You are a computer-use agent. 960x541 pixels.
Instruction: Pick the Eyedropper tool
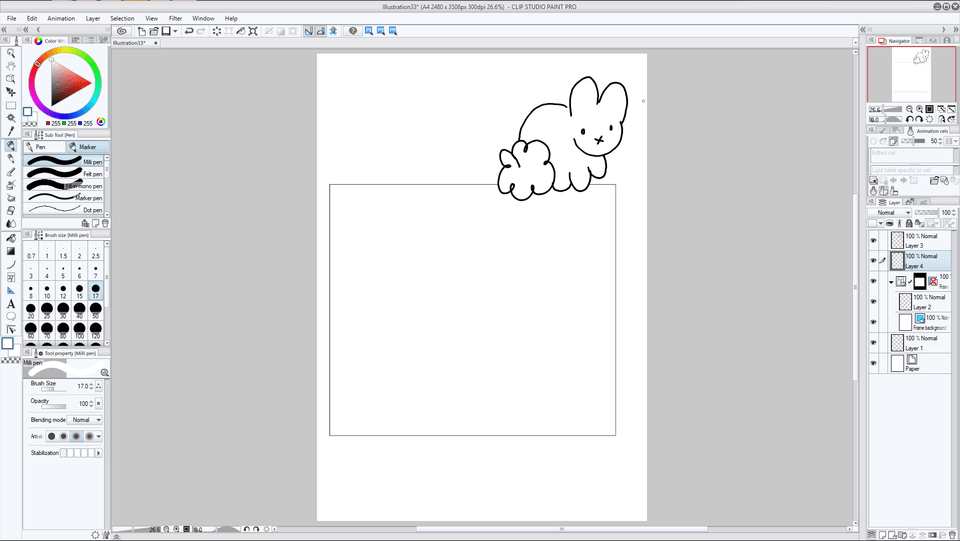click(11, 131)
